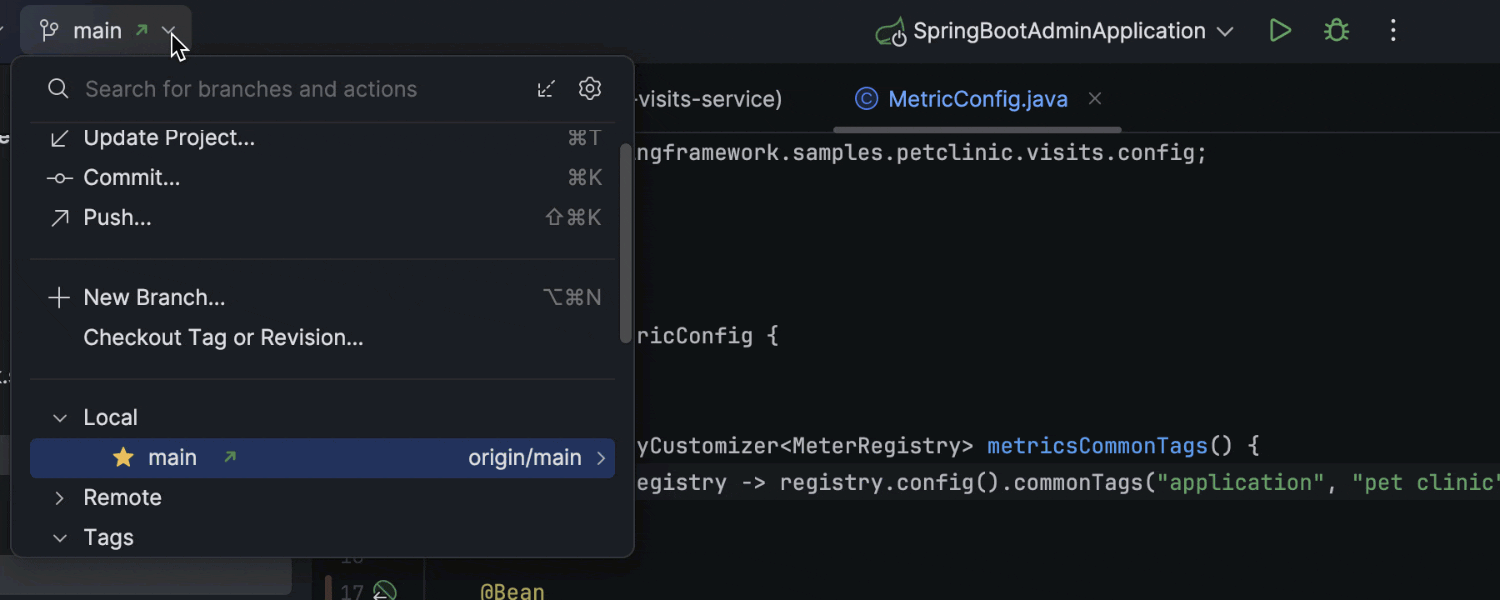Select Checkout Tag or Revision
This screenshot has width=1500, height=600.
(222, 337)
